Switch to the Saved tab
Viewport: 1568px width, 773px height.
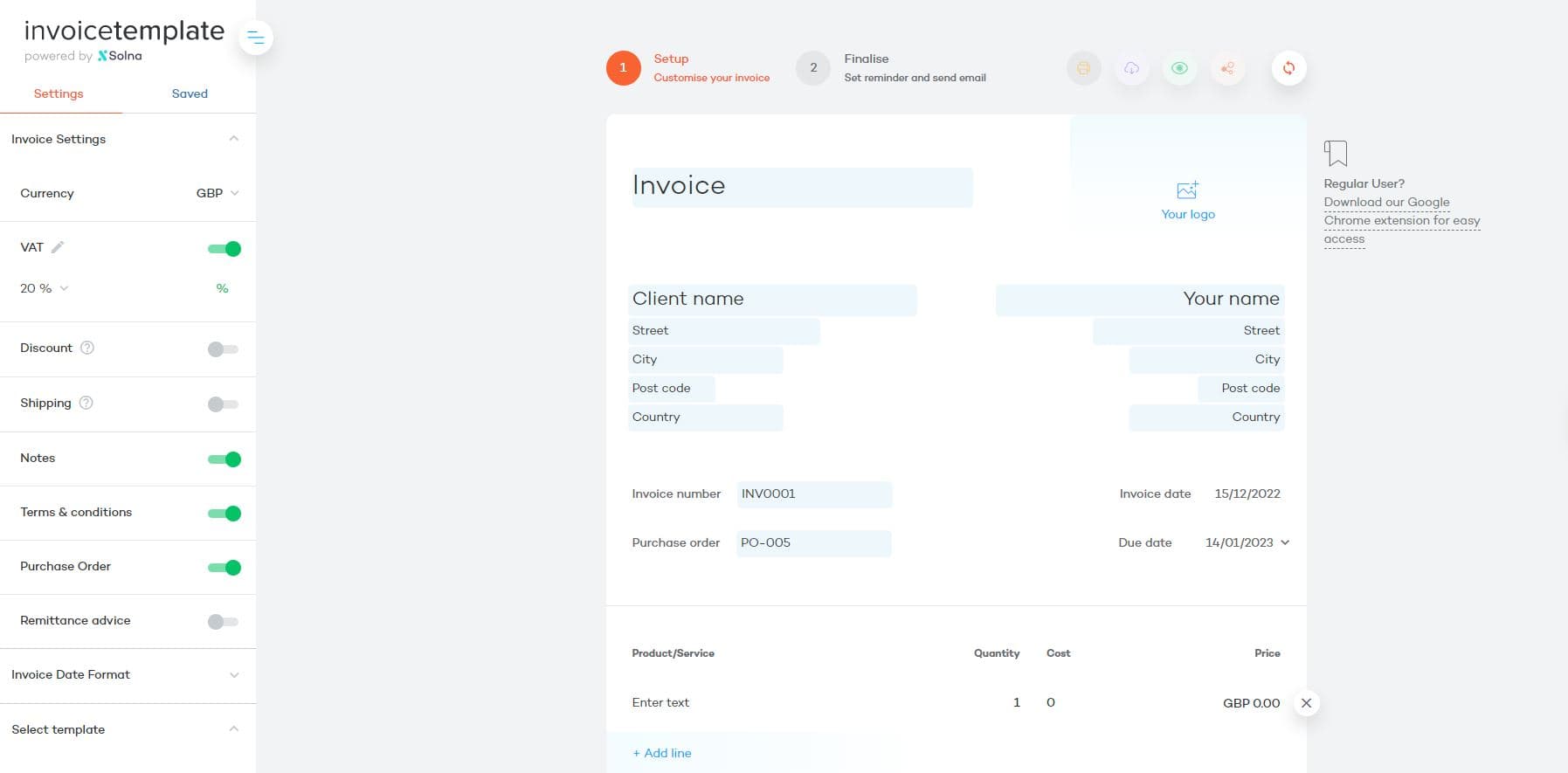190,93
